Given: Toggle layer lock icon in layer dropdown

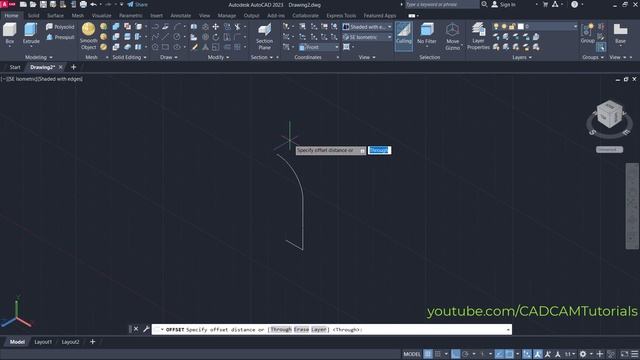Looking at the screenshot, I should point(512,27).
